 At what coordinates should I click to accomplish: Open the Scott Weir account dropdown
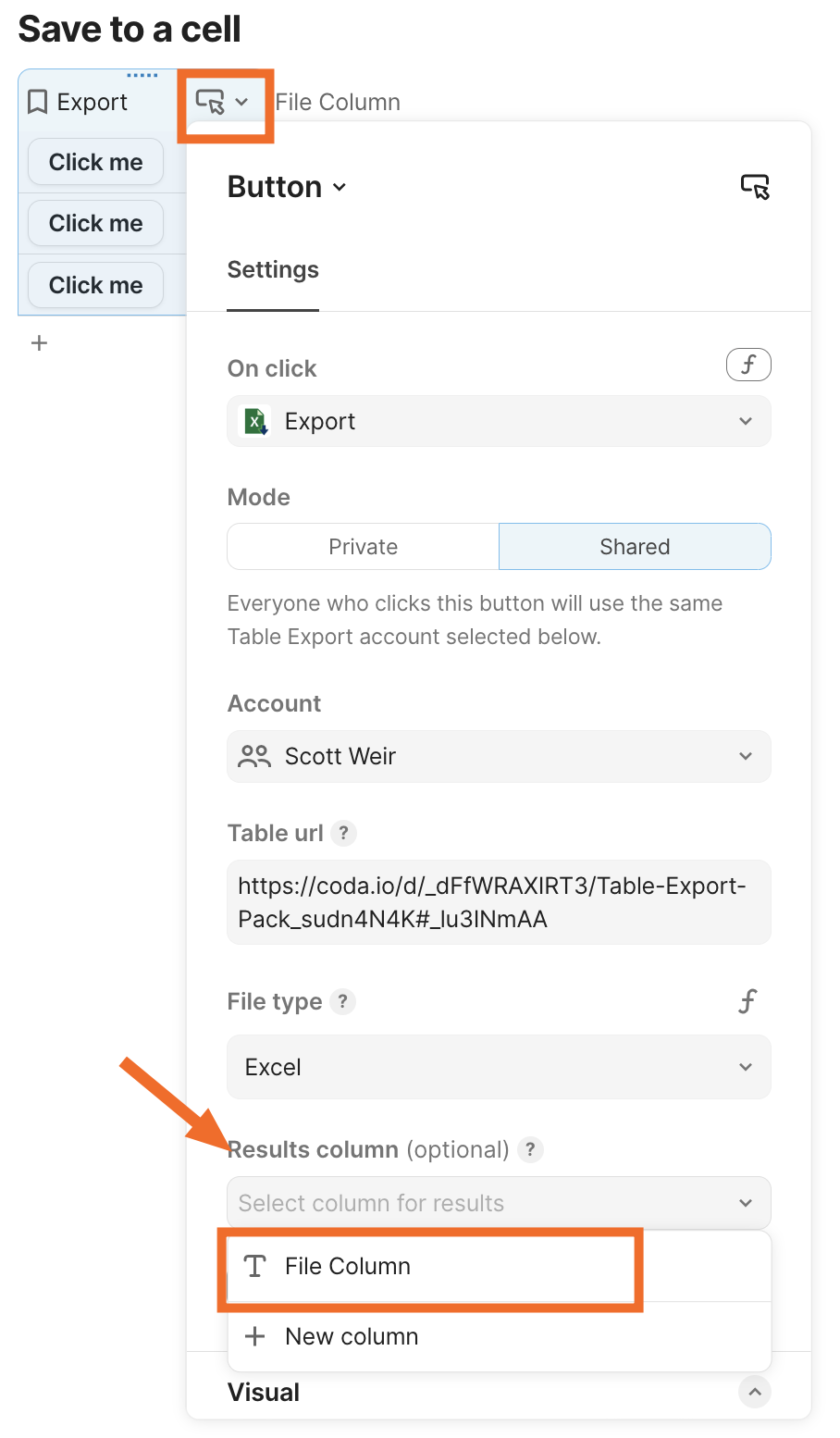click(499, 756)
